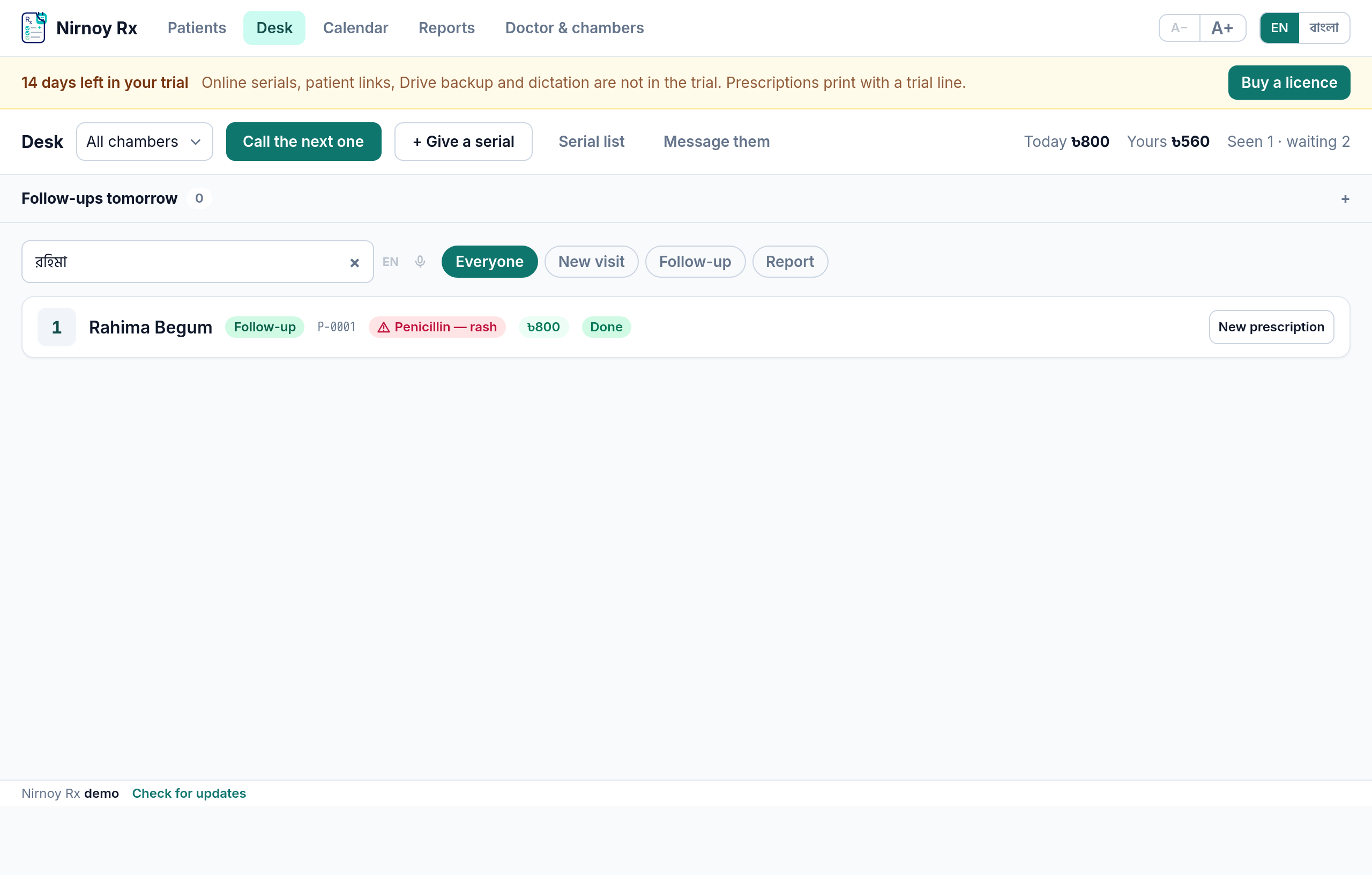
Task: Select the Everyone filter chip
Action: [x=489, y=262]
